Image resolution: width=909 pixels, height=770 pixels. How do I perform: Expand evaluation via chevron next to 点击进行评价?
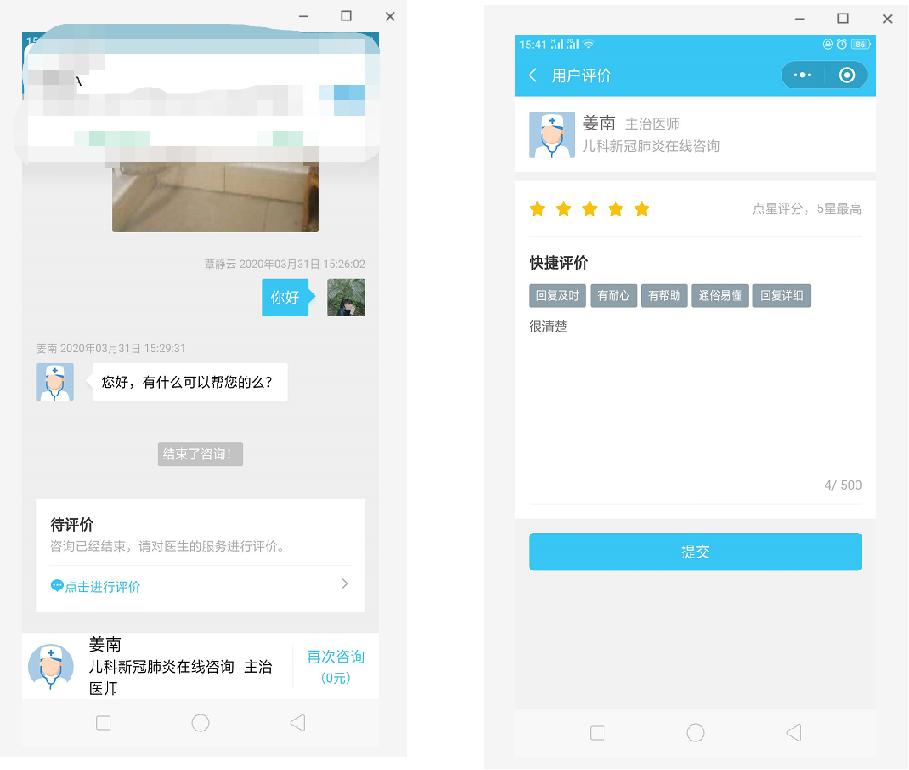344,583
